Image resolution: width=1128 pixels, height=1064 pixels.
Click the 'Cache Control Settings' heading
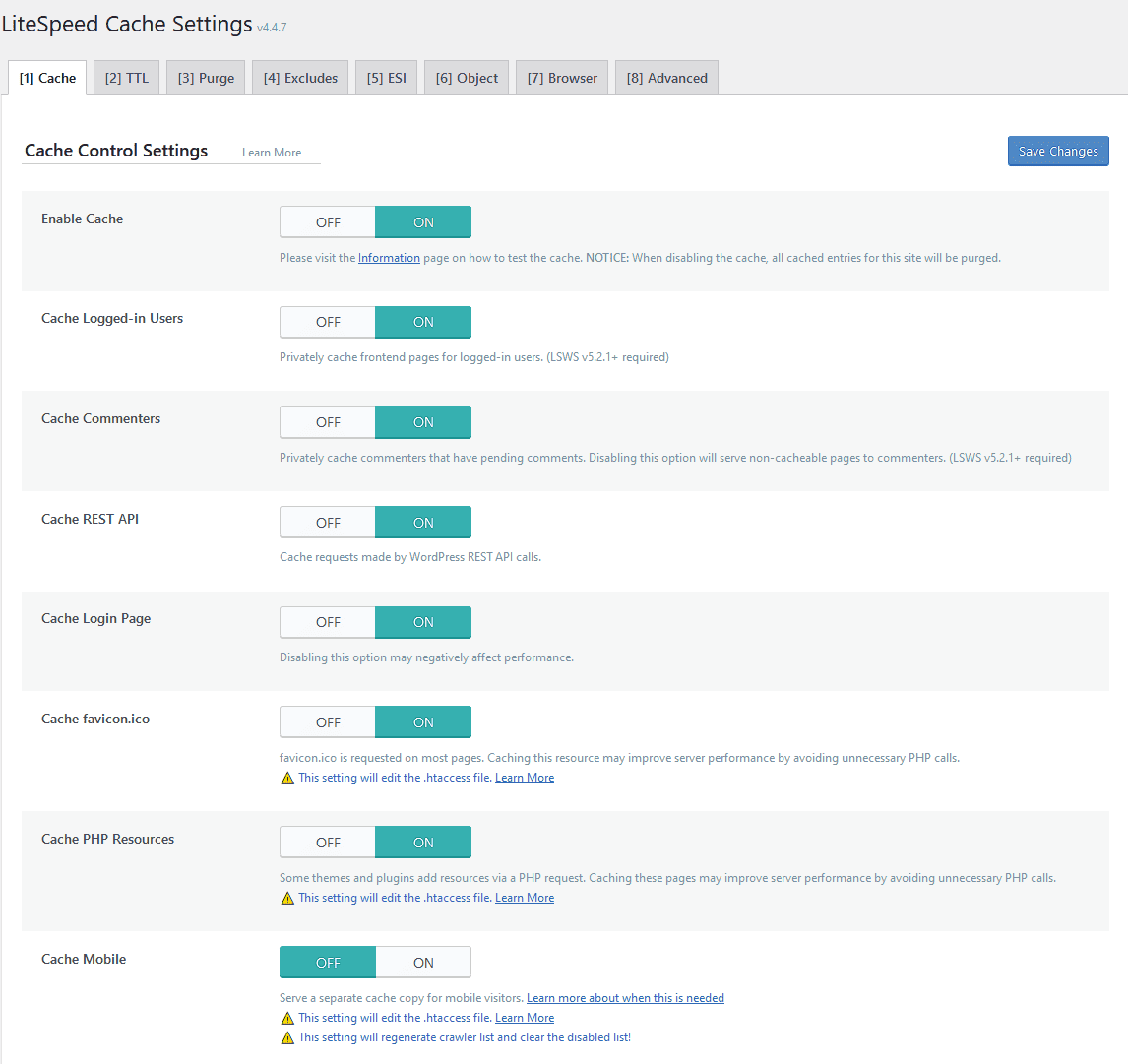(x=116, y=151)
